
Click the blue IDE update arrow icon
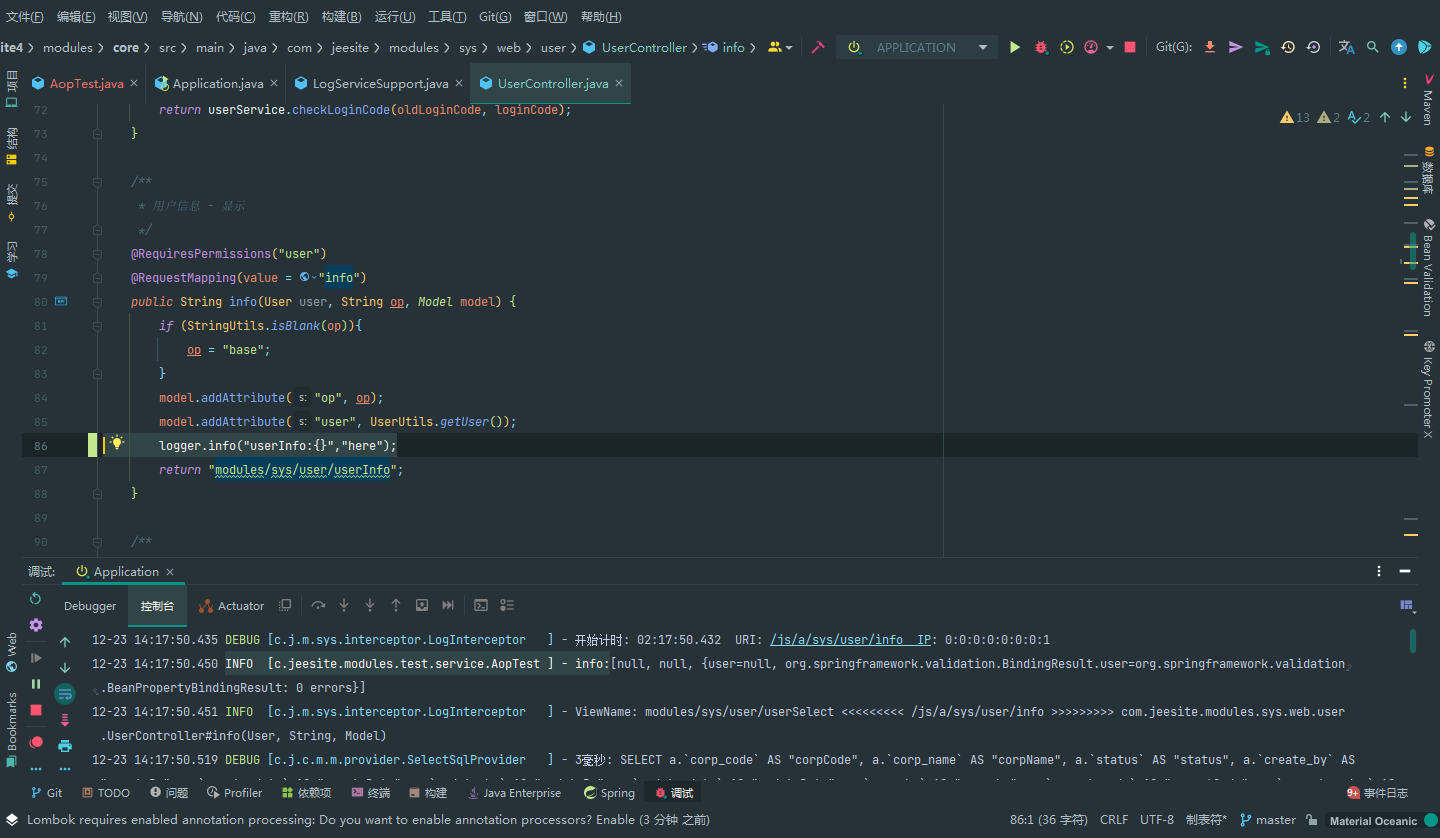(x=1399, y=47)
